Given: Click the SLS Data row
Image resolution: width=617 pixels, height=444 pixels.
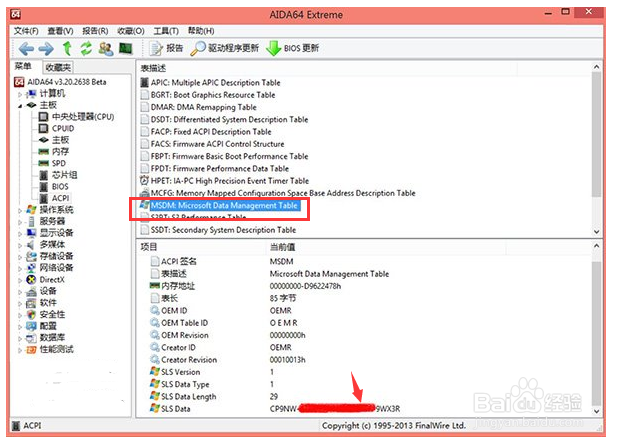Looking at the screenshot, I should 275,409.
